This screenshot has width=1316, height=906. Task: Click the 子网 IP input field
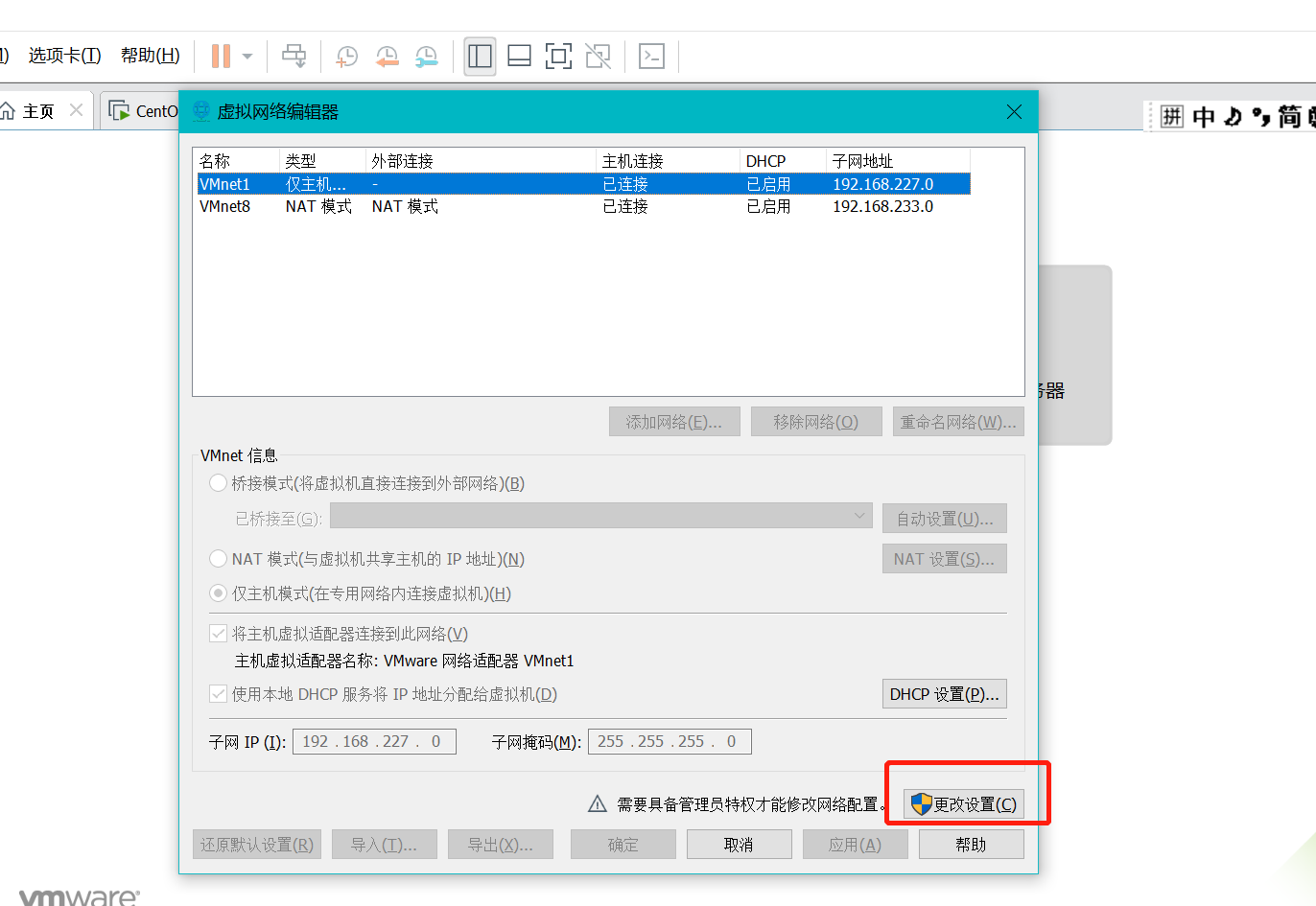pos(375,741)
